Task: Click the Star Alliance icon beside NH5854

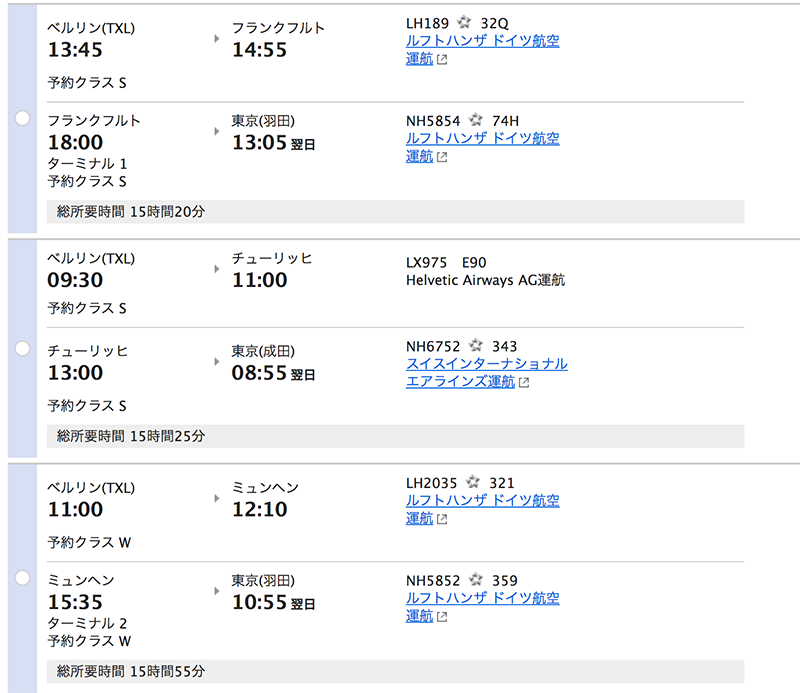Action: pyautogui.click(x=476, y=120)
